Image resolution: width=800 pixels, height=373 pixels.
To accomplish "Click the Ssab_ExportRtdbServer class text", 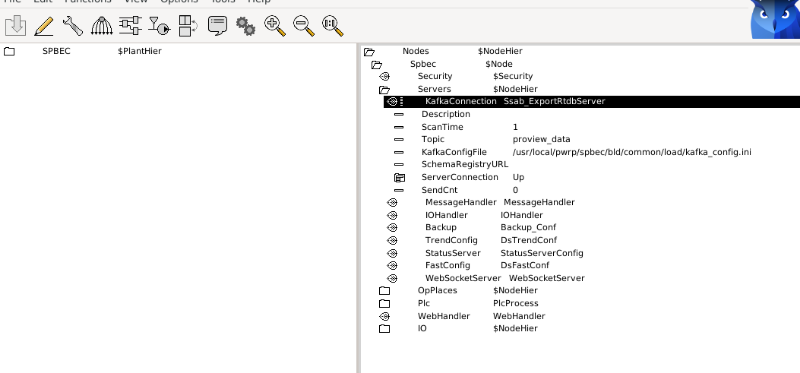I will tap(554, 102).
